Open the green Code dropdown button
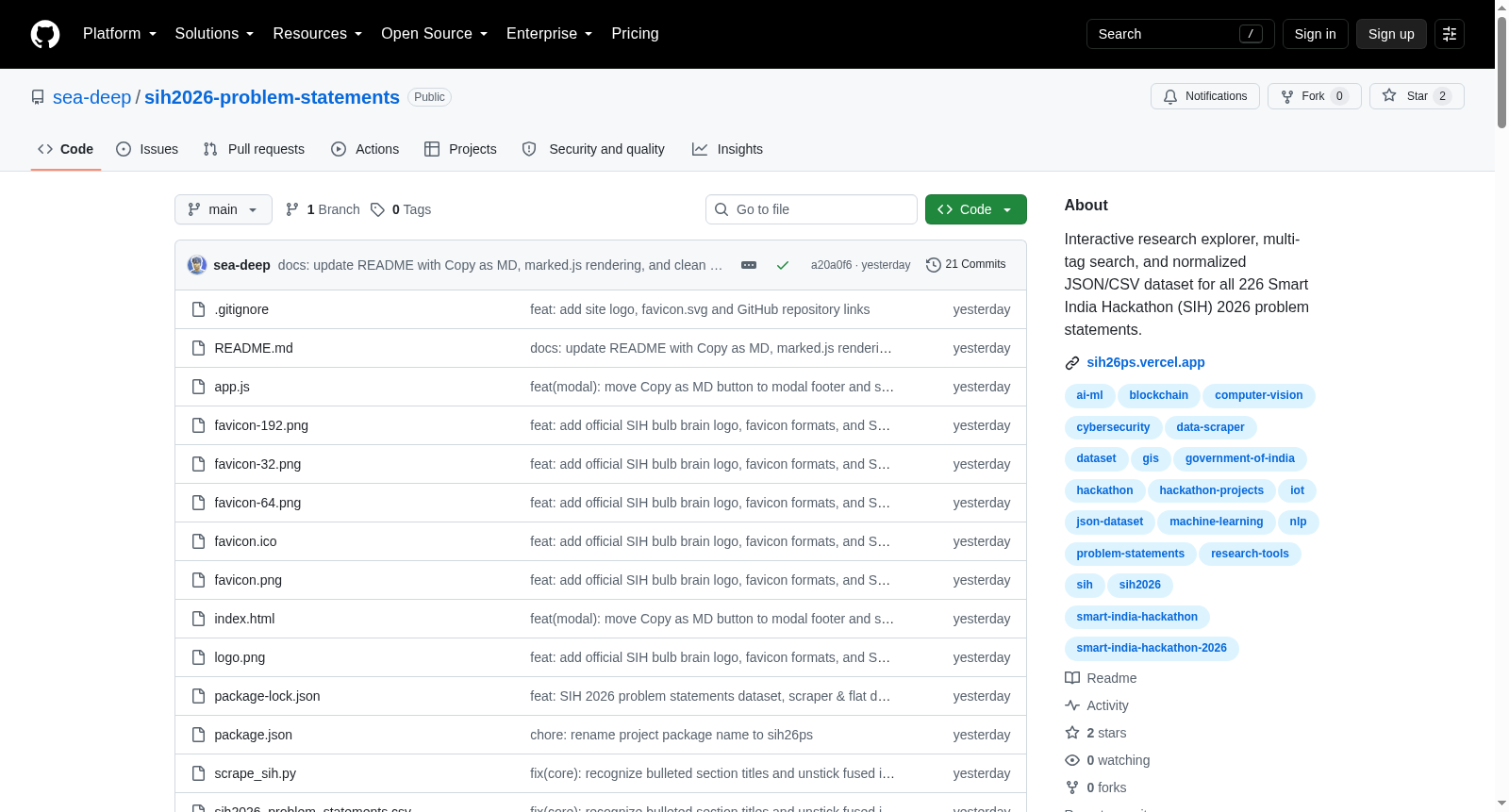 click(x=975, y=209)
